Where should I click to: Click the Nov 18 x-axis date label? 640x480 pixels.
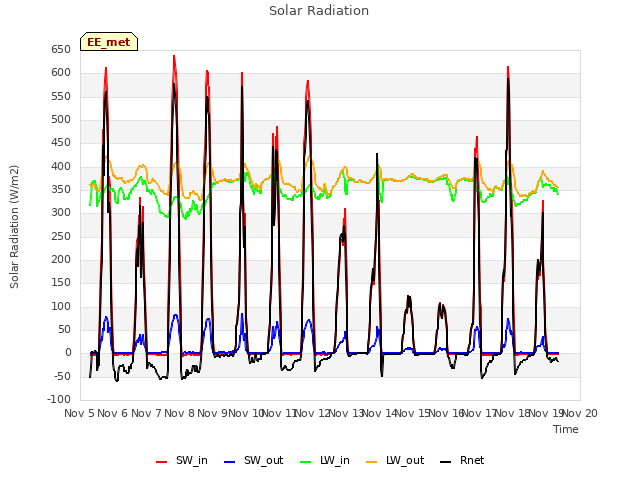513,413
